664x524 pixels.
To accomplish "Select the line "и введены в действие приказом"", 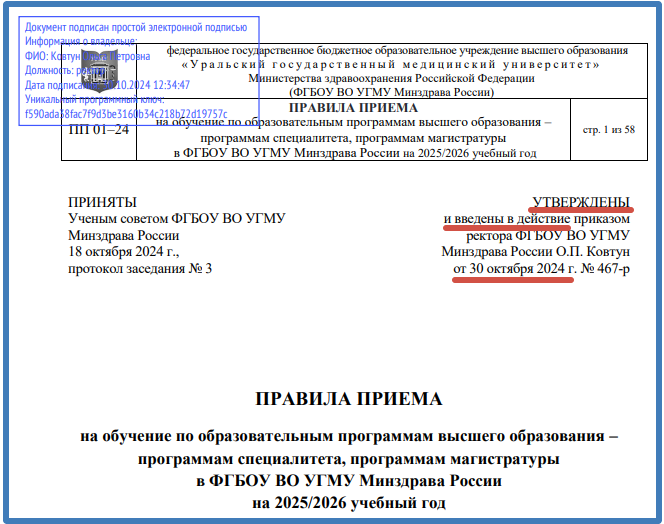I will (x=537, y=219).
